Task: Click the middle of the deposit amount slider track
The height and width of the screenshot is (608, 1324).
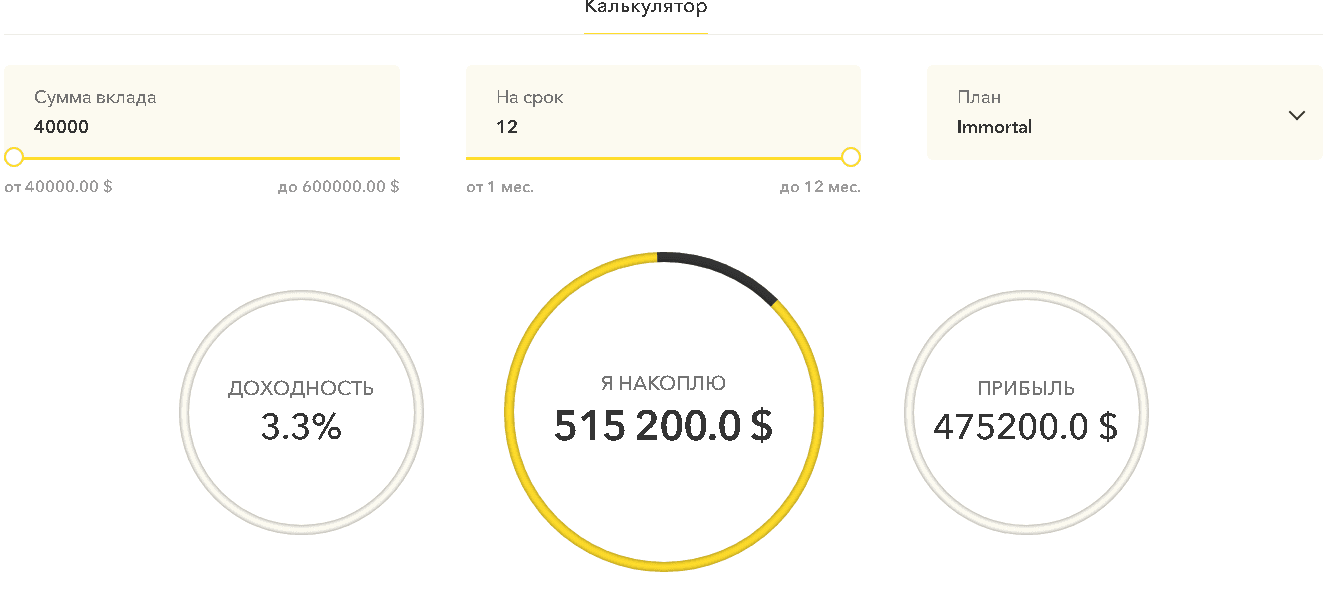Action: (202, 158)
